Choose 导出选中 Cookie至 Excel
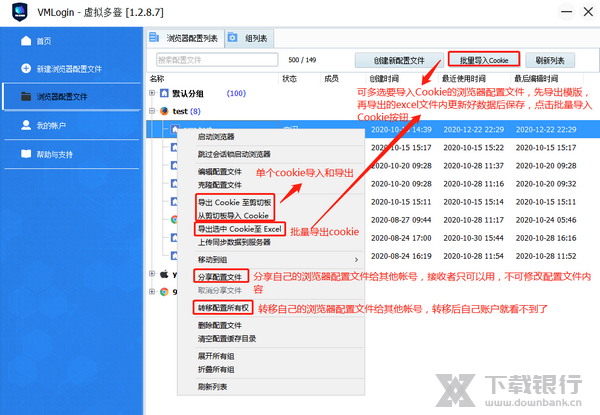600x415 pixels. [240, 229]
